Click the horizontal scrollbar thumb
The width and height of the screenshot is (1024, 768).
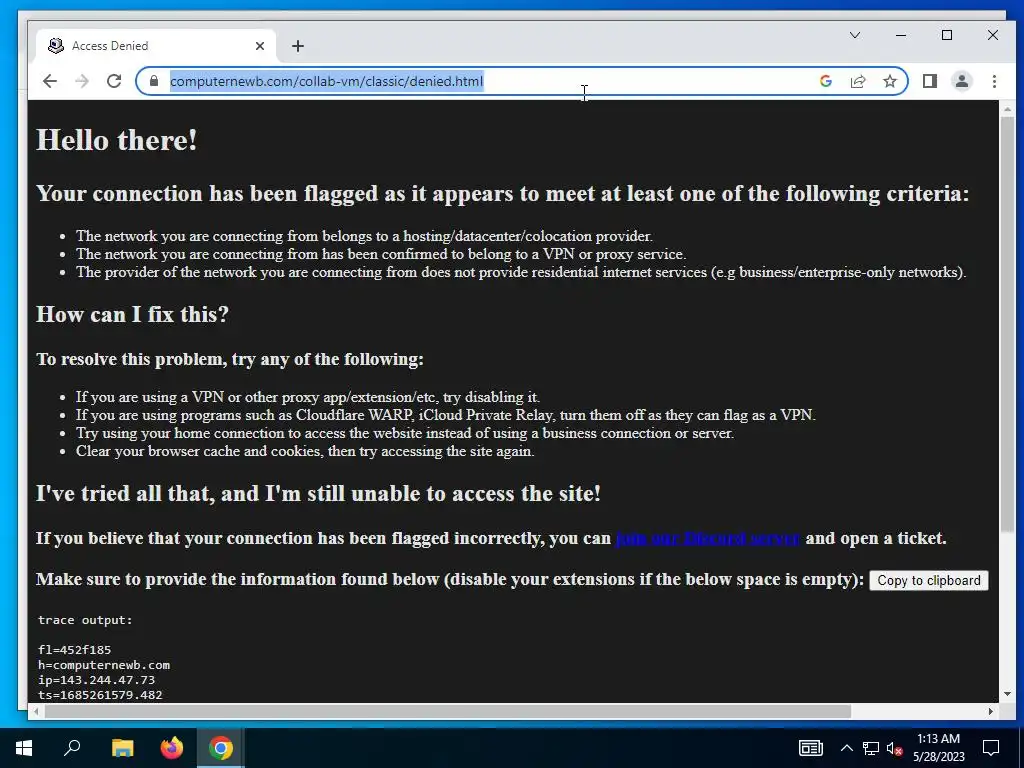click(x=447, y=711)
